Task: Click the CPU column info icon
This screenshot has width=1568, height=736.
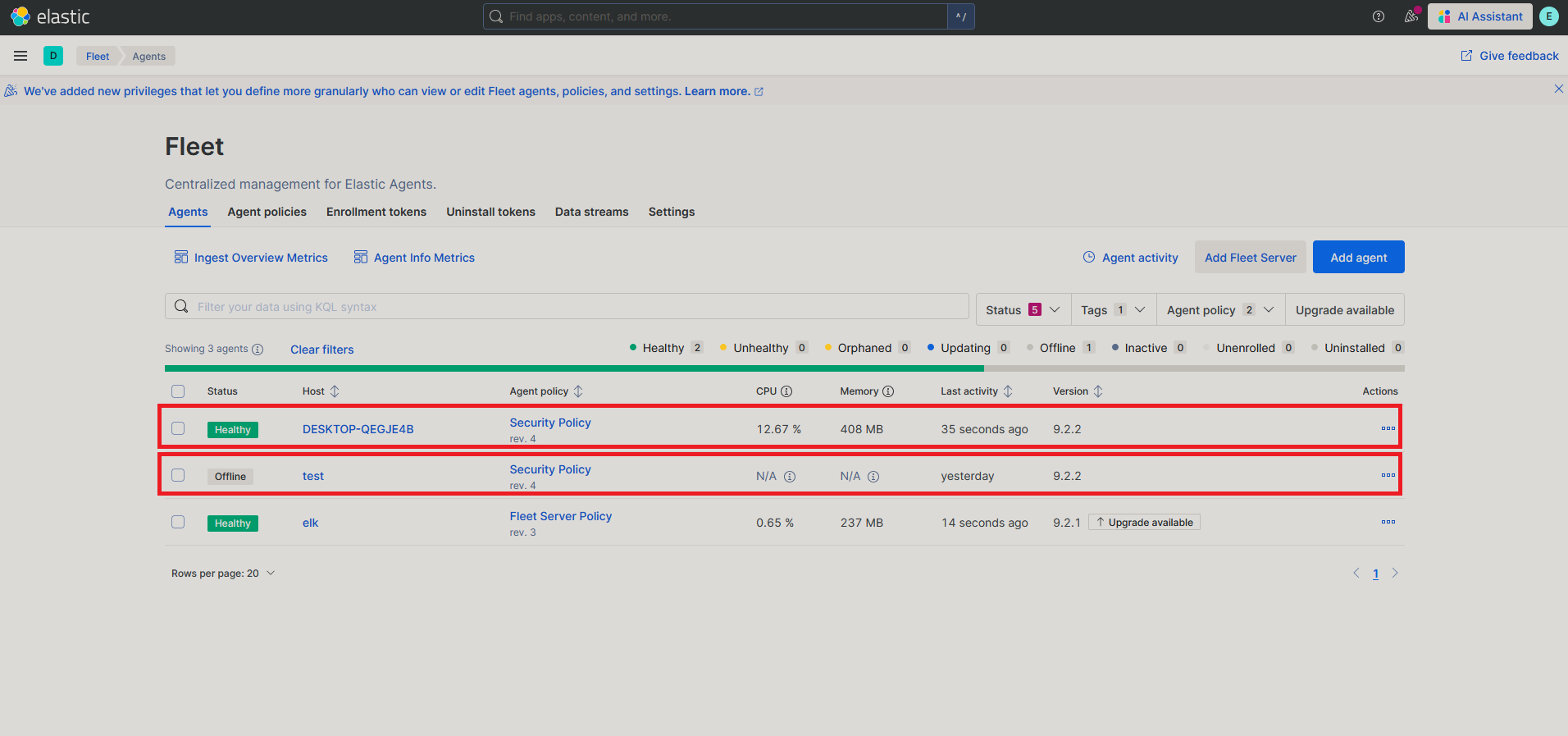Action: point(786,391)
